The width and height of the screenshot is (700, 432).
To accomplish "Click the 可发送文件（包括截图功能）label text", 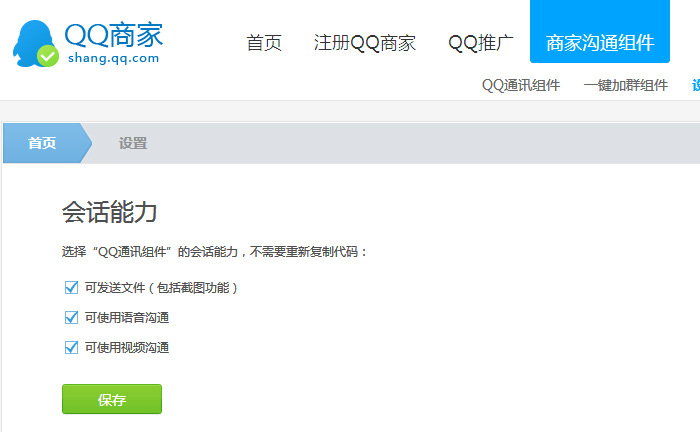I will pos(161,288).
